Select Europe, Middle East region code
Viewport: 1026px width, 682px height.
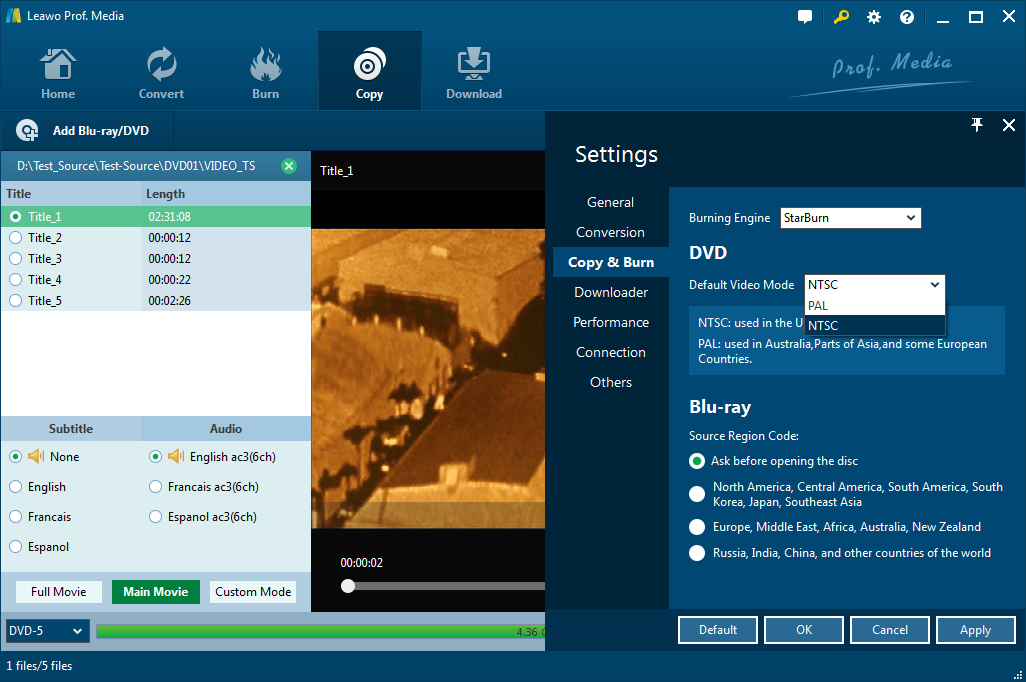697,527
